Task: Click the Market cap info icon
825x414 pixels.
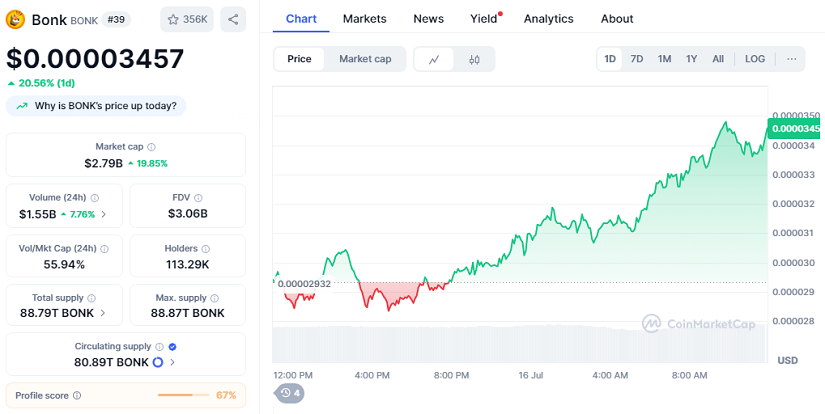Action: click(152, 147)
